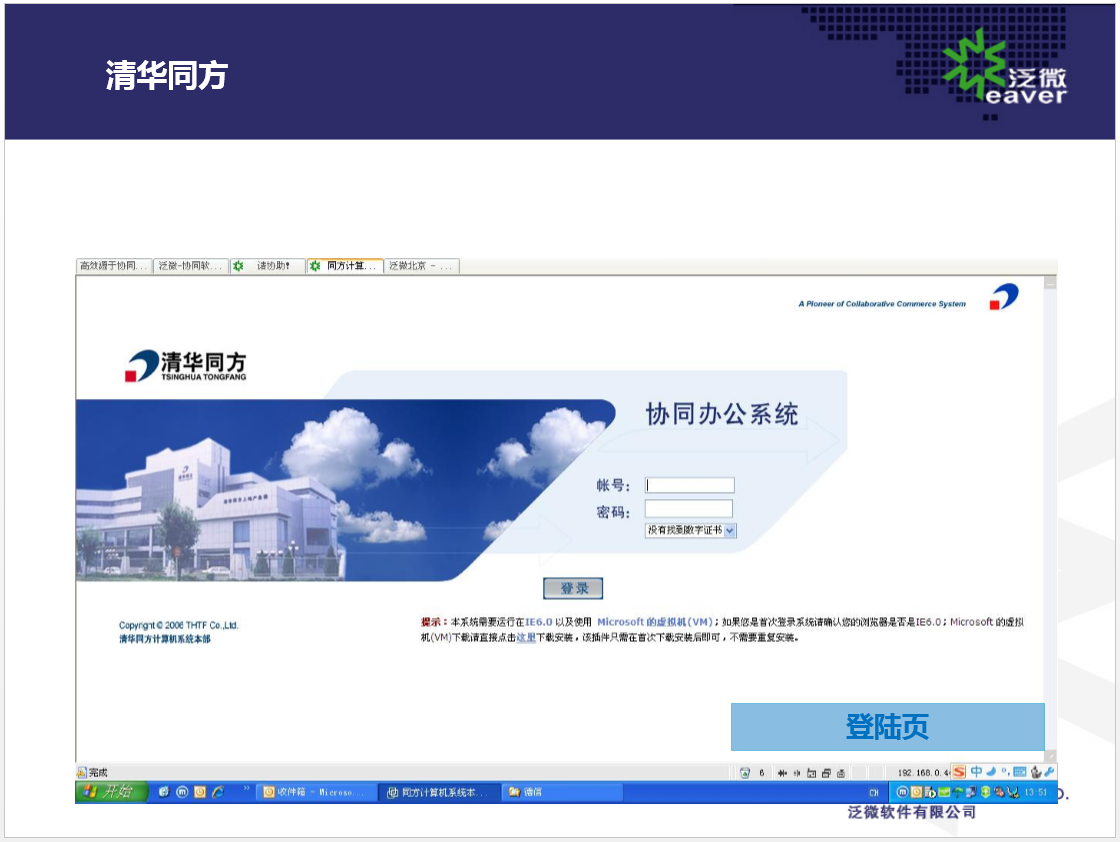Click the green icon on the 同方计算 tab
1120x842 pixels.
[x=315, y=266]
